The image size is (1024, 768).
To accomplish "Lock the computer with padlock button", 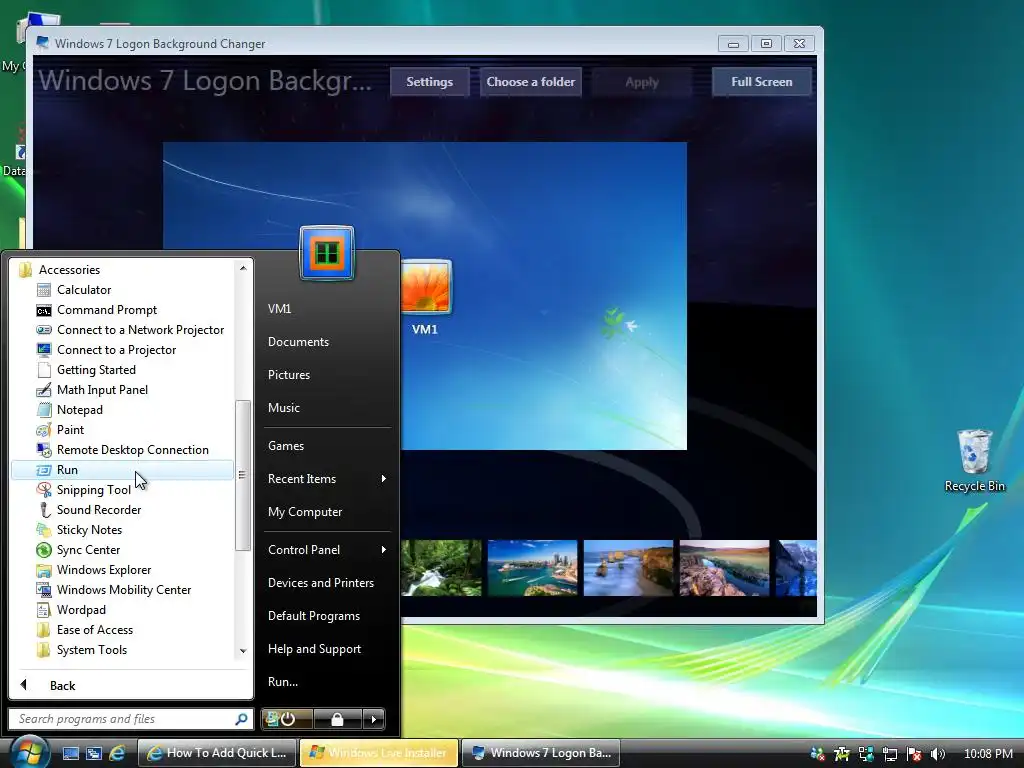I will [x=338, y=719].
